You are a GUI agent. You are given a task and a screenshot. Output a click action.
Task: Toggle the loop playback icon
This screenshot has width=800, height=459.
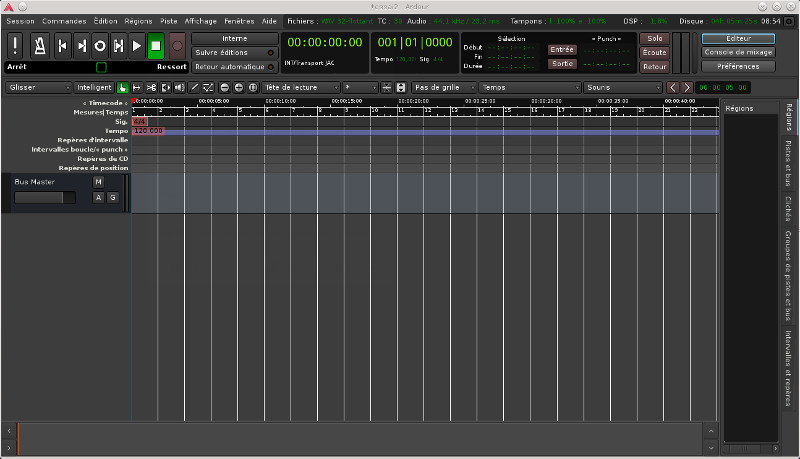click(99, 45)
